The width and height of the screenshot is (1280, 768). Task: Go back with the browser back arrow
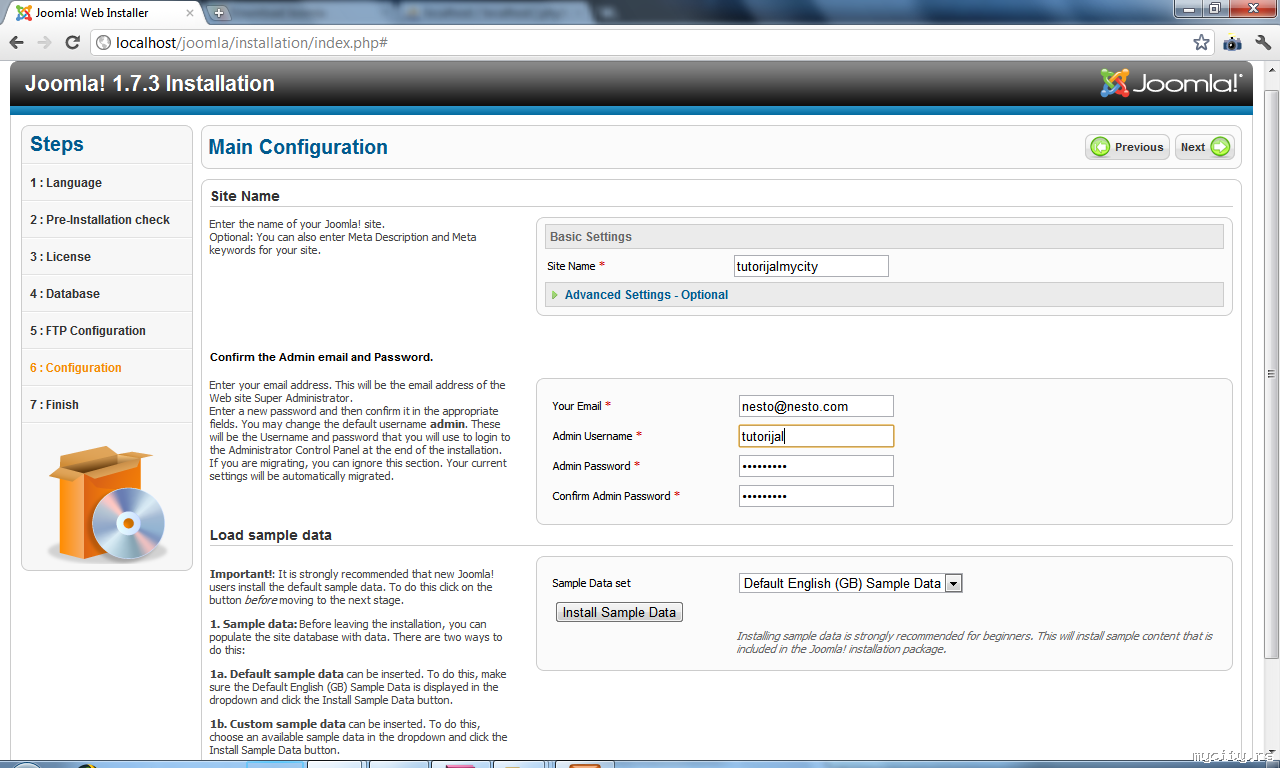17,43
